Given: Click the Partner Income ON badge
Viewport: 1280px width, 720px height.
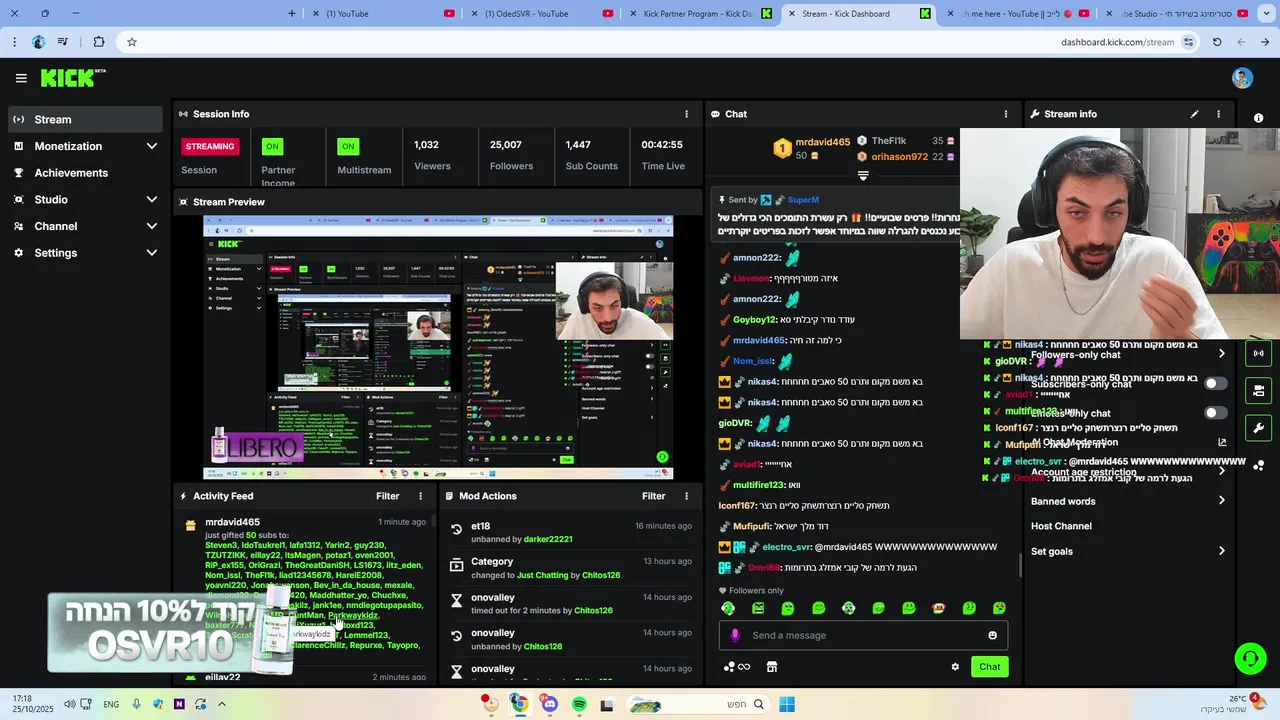Looking at the screenshot, I should (272, 146).
